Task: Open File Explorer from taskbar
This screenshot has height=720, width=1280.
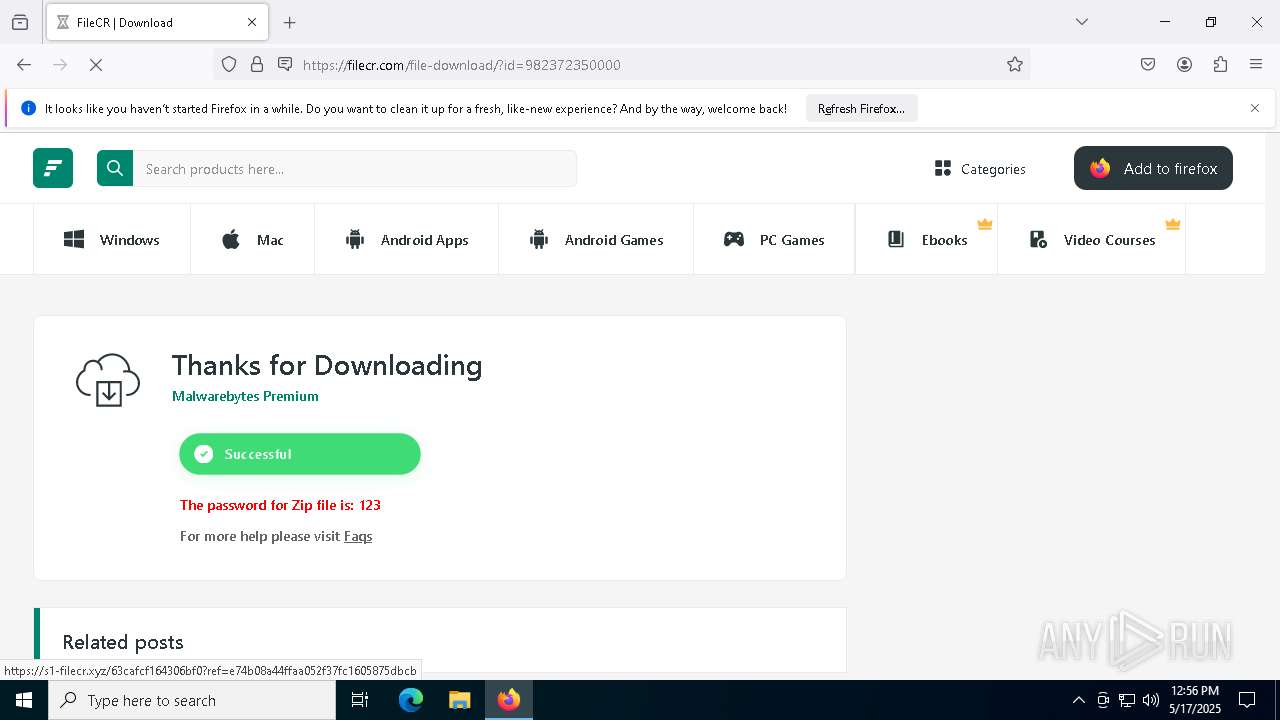Action: click(x=459, y=700)
